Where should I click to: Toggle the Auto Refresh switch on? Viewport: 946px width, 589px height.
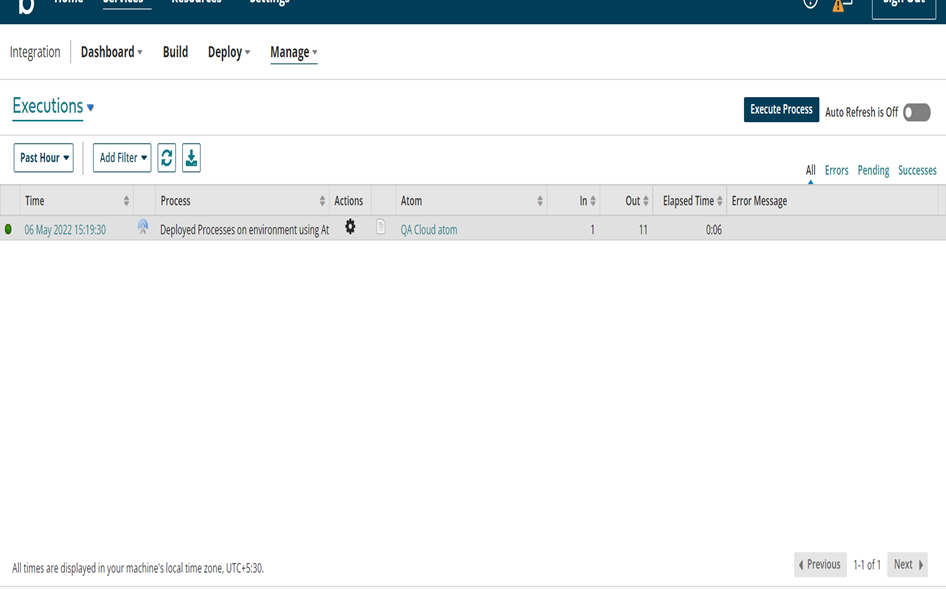pos(916,112)
